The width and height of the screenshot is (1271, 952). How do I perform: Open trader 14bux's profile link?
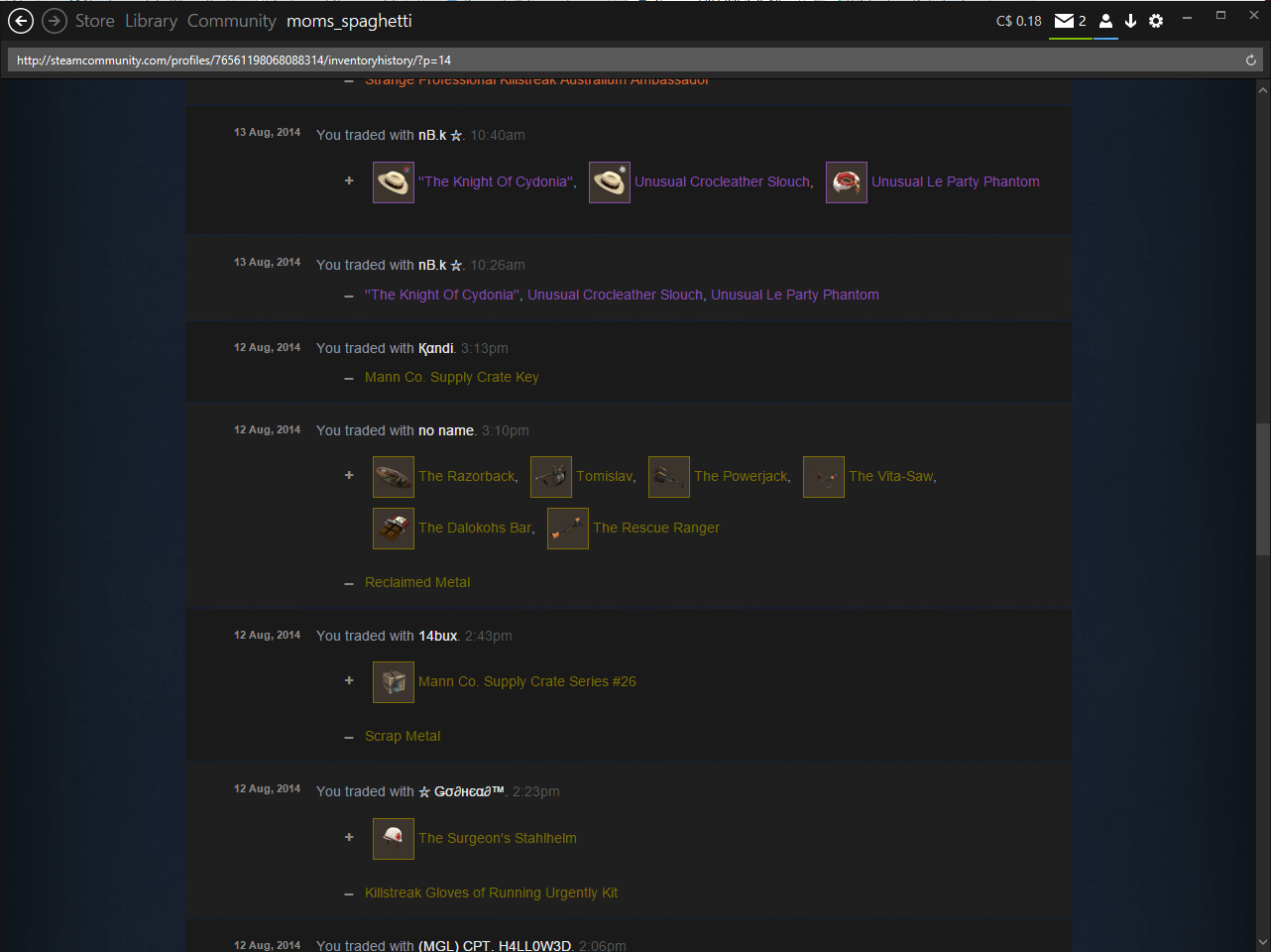[437, 636]
